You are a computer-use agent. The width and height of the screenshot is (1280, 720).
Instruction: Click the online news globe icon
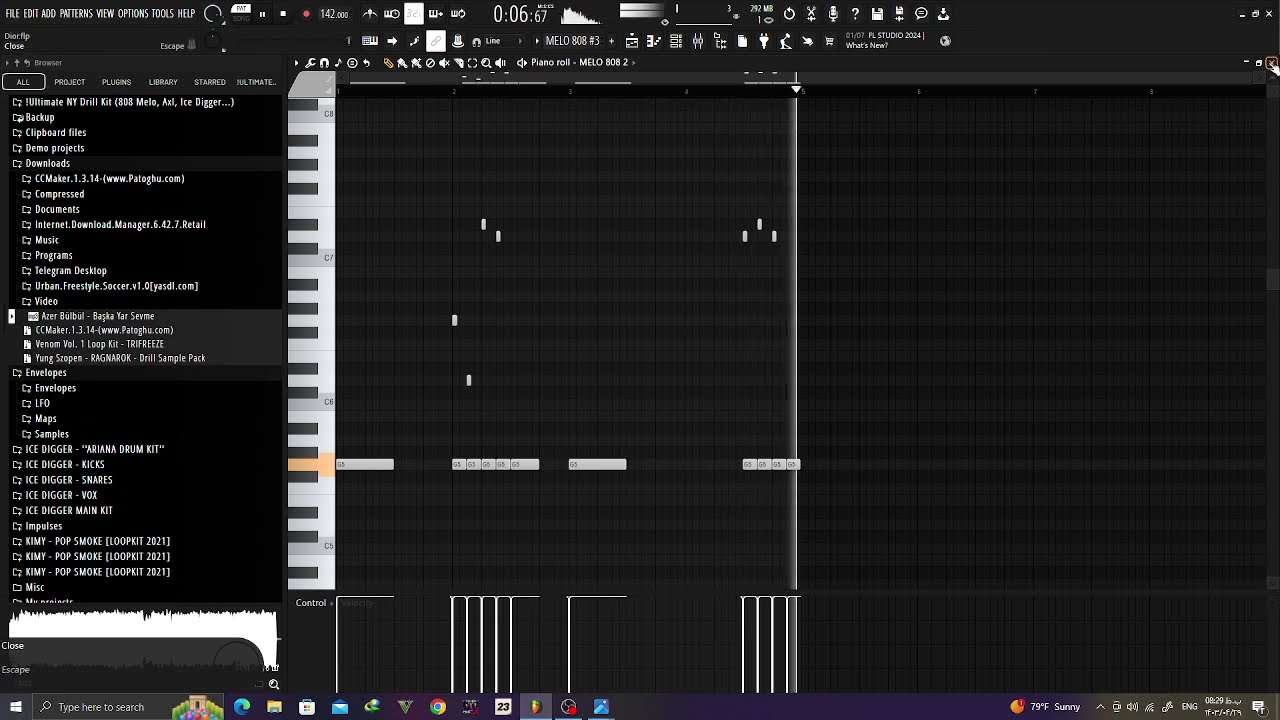coord(944,41)
